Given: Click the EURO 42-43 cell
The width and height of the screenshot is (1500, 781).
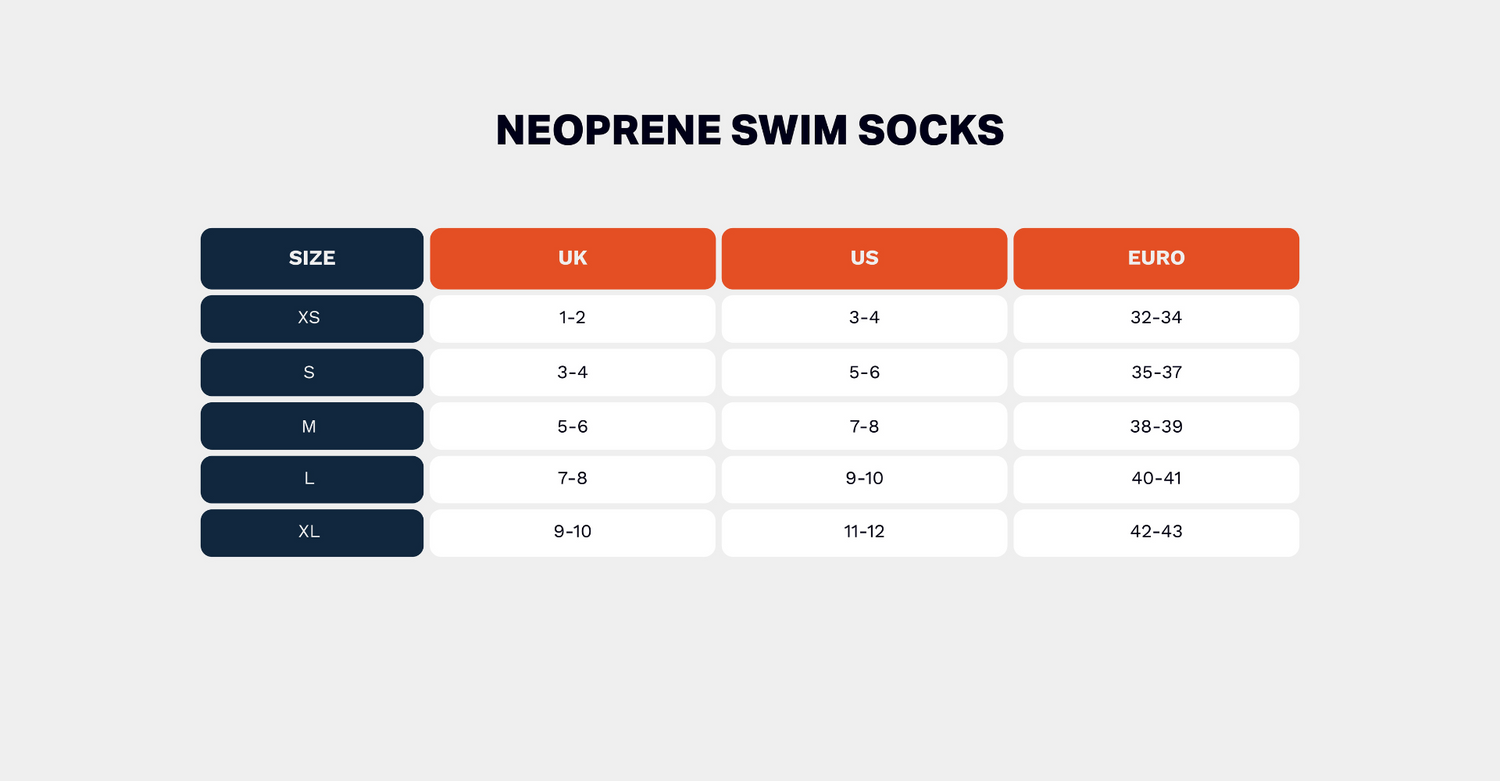Looking at the screenshot, I should point(1156,532).
